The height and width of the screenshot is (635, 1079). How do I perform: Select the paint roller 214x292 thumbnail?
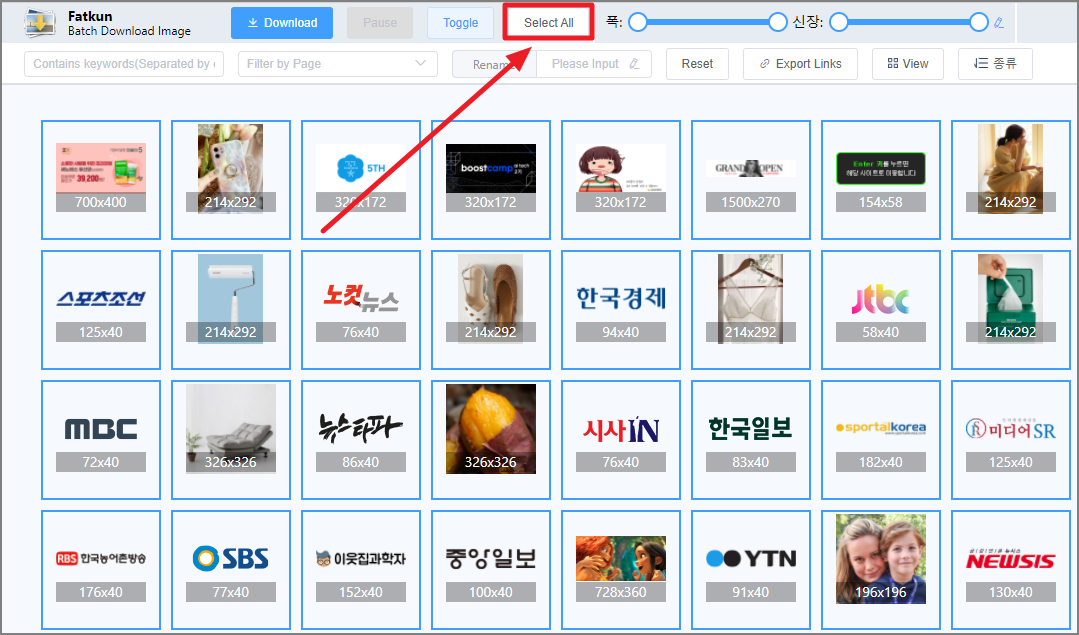coord(231,310)
